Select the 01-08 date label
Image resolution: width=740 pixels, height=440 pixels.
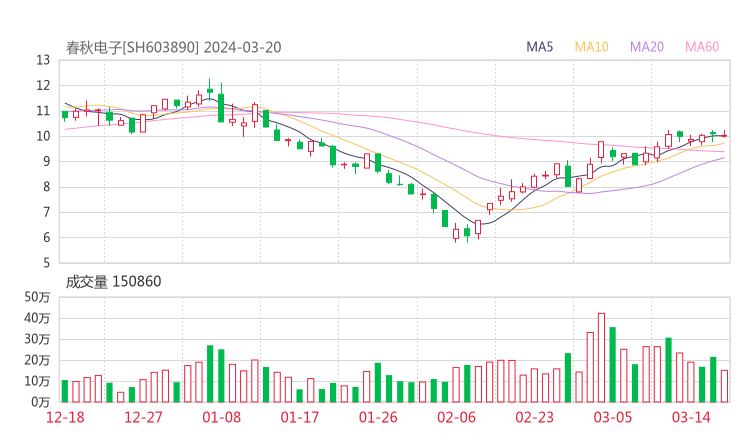[x=221, y=417]
